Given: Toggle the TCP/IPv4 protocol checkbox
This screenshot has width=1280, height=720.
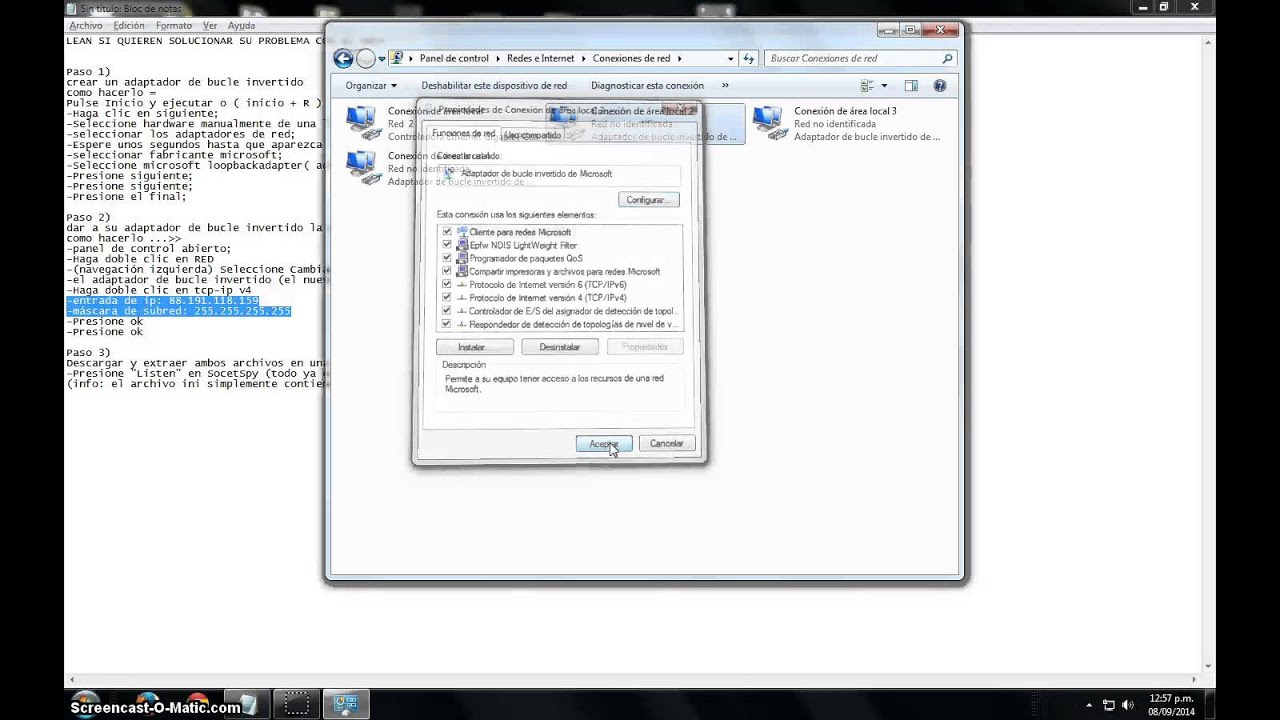Looking at the screenshot, I should pos(447,297).
